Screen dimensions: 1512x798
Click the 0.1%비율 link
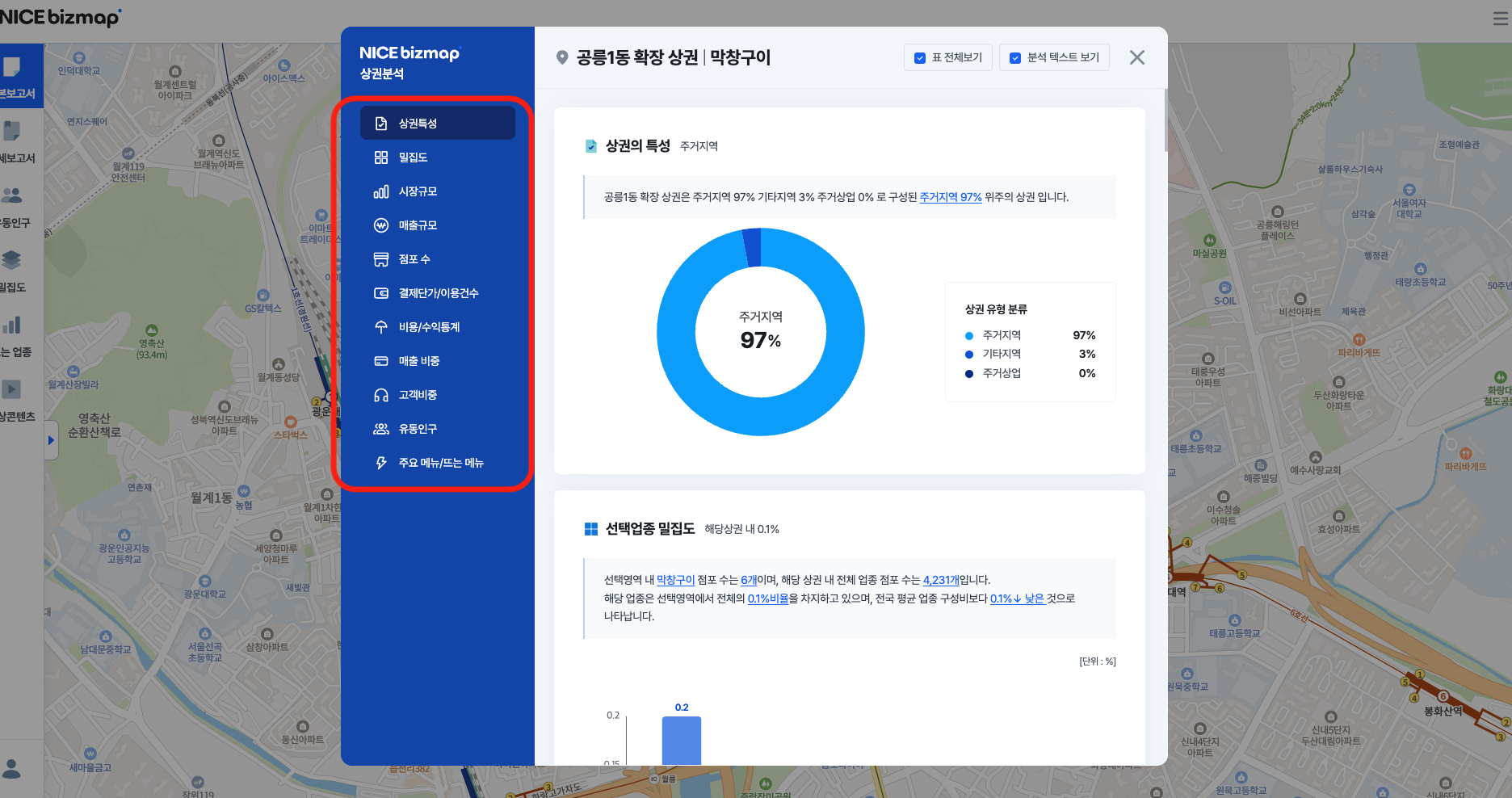tap(768, 598)
